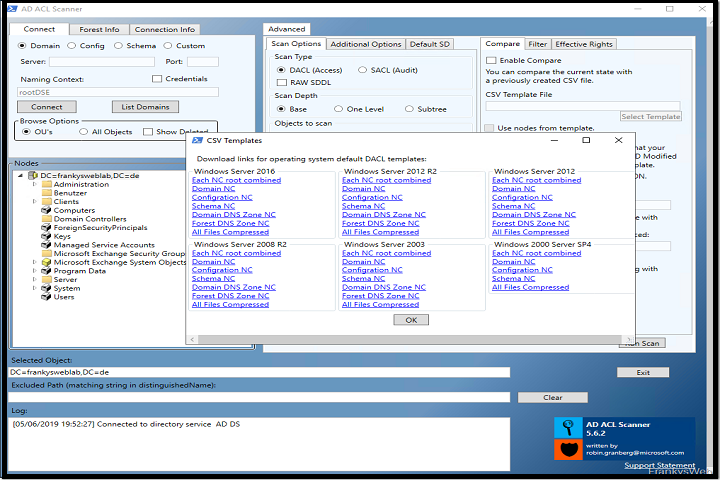Collapse the DC=frankysweblab root node
This screenshot has height=480, width=720.
pos(21,175)
